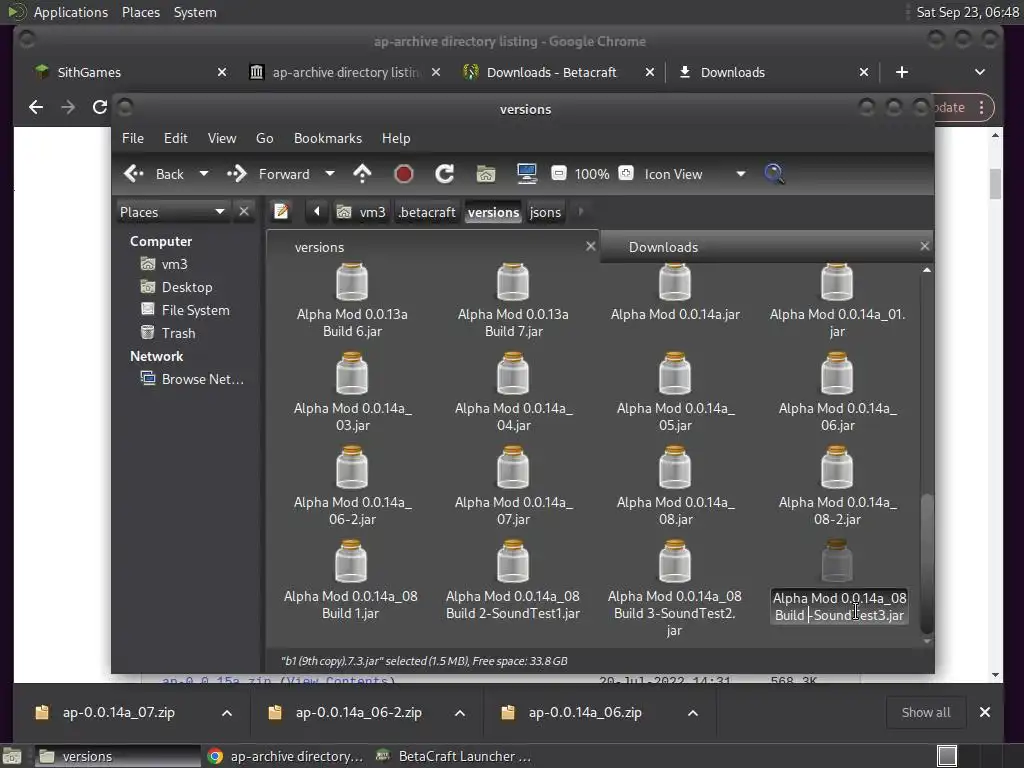Reload the versions folder view
Screen dimensions: 1024x768
445,174
